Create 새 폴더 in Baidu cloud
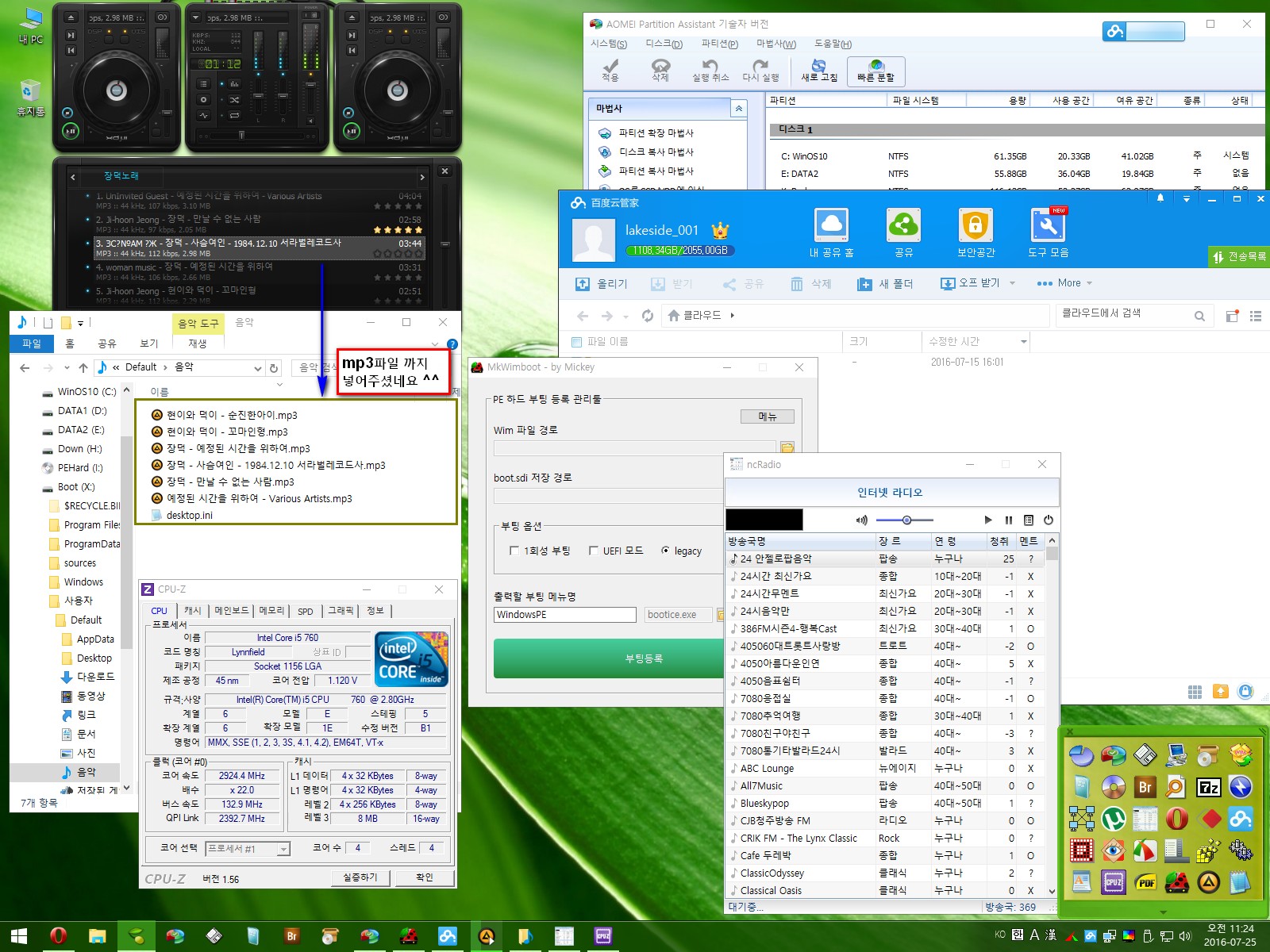Viewport: 1270px width, 952px height. pos(885,283)
